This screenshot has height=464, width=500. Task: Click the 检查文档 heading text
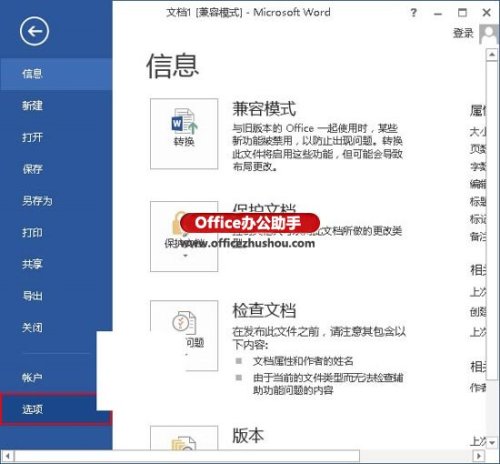point(264,310)
